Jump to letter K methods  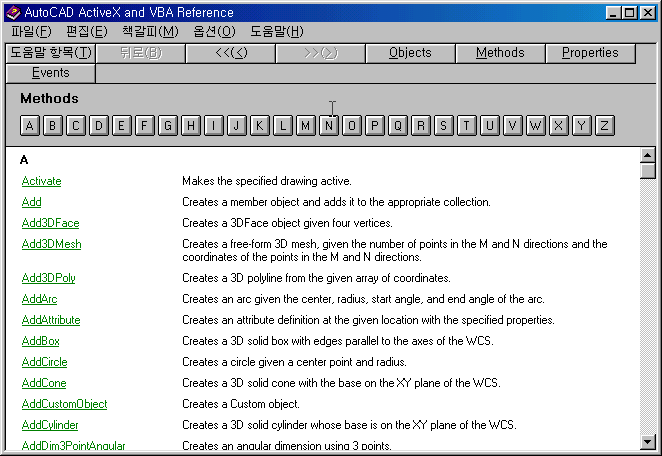pos(260,126)
